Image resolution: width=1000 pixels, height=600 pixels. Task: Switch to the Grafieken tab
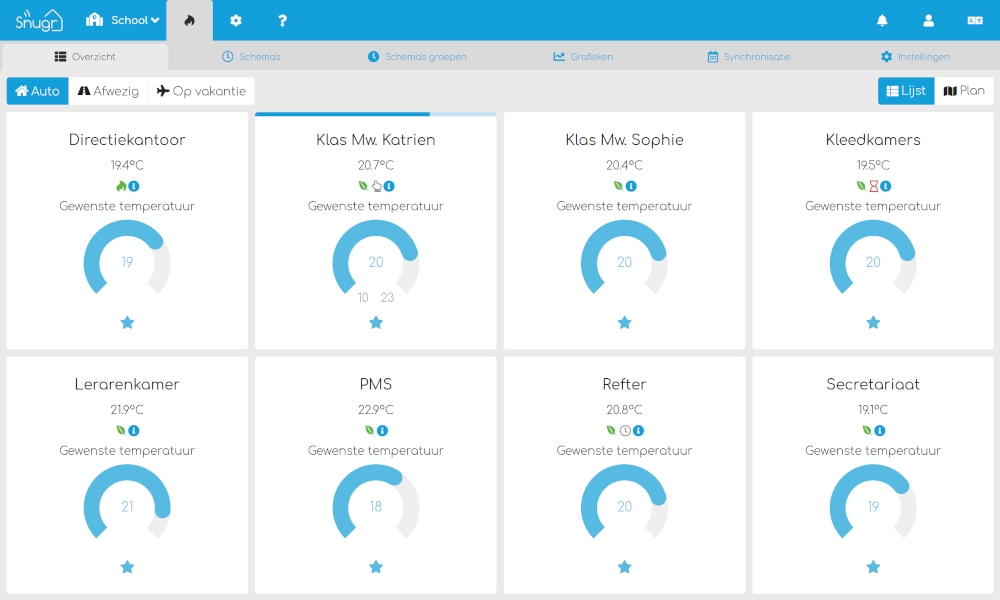[x=583, y=57]
